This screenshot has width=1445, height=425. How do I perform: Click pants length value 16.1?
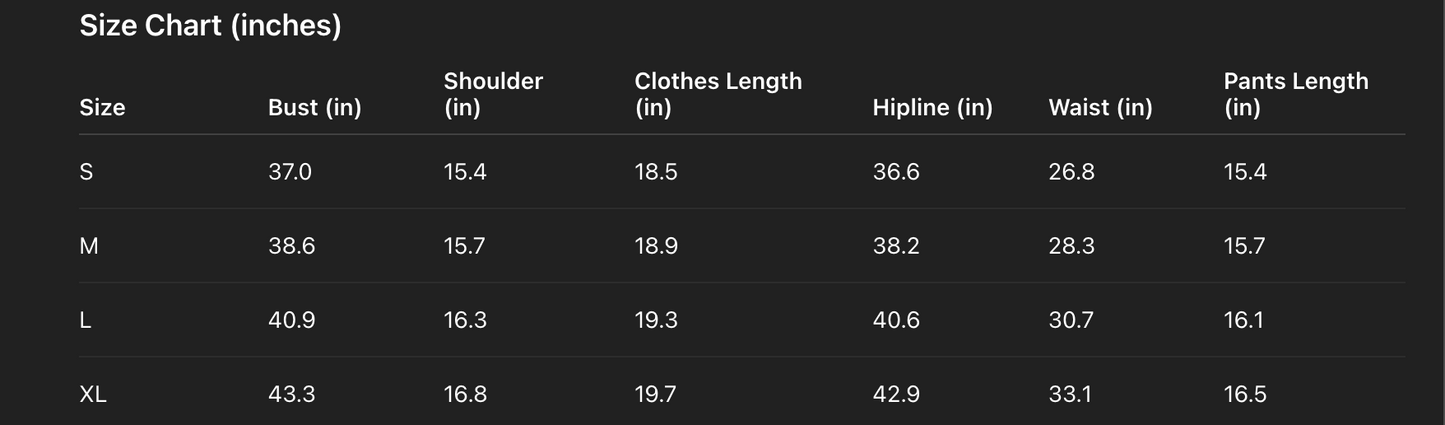click(1243, 320)
